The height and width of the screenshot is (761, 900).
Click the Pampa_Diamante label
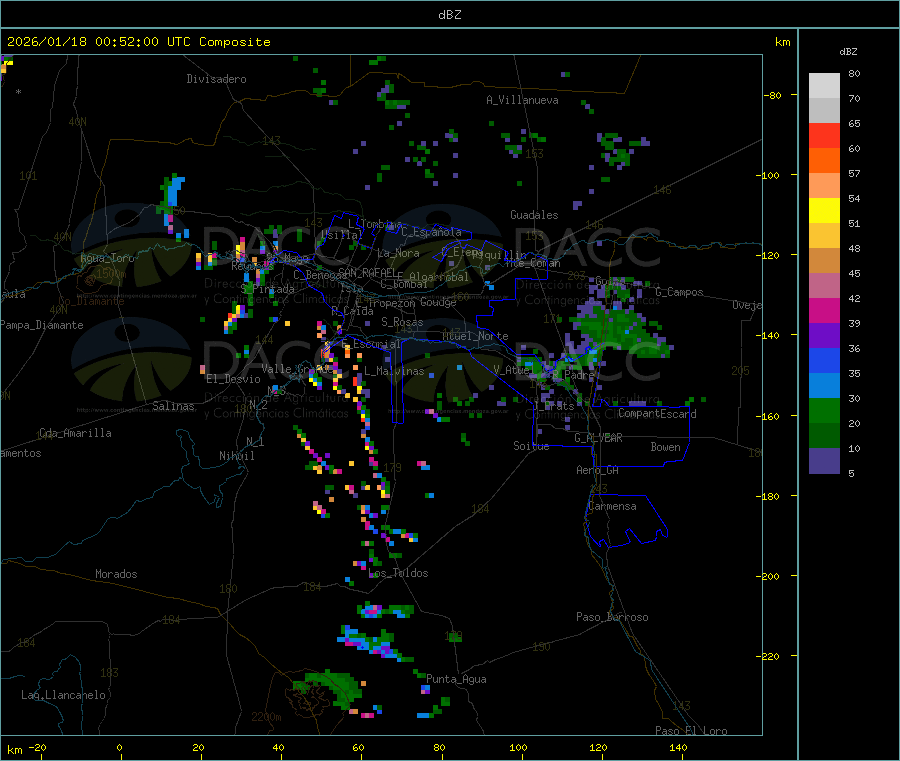tap(41, 325)
